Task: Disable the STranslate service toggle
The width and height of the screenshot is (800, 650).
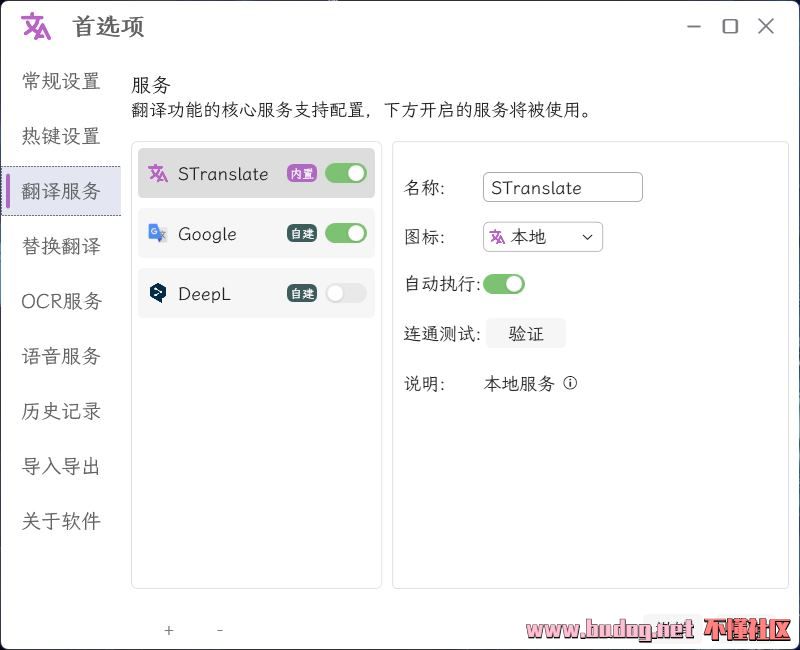Action: 346,173
